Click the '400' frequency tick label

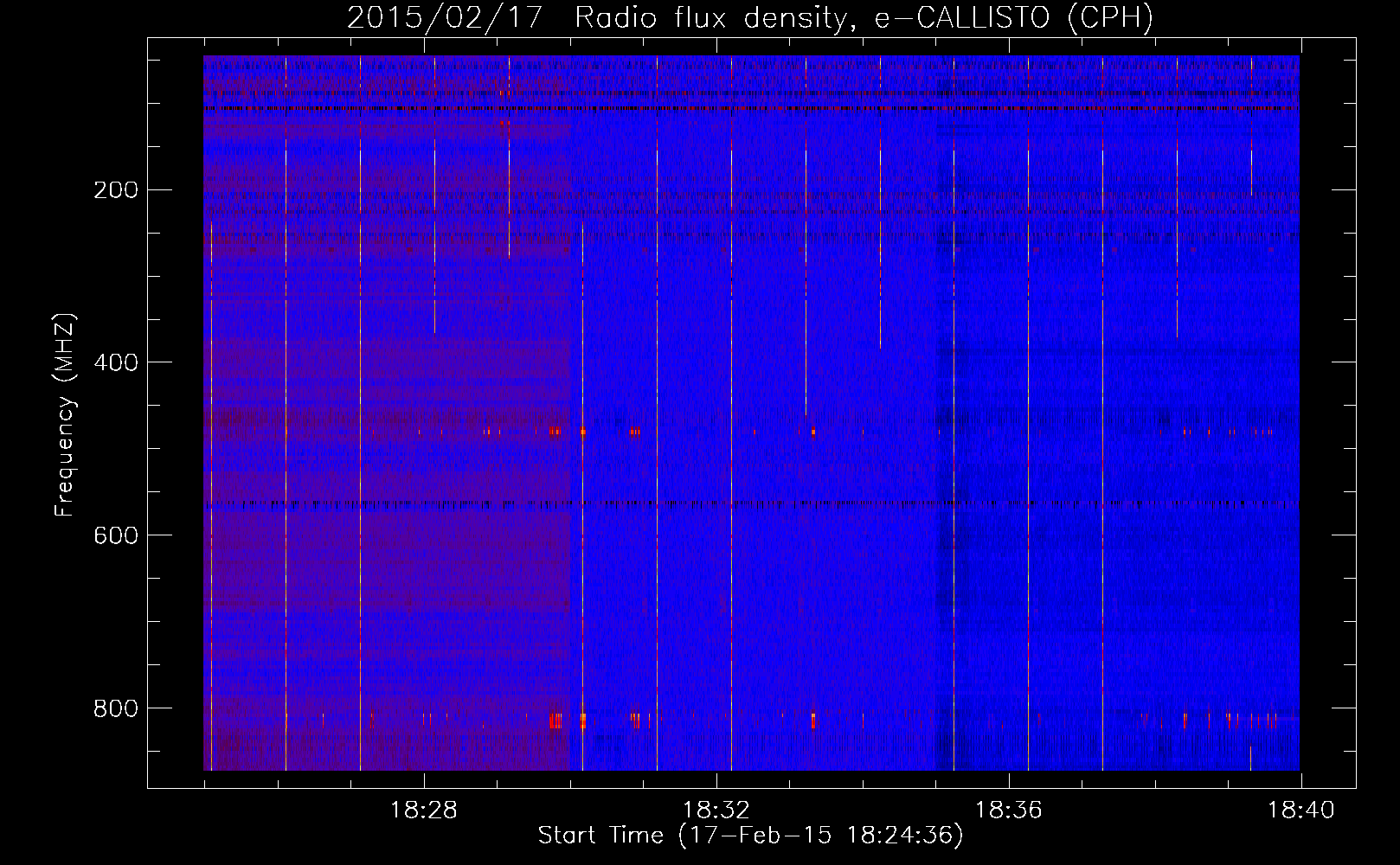pos(115,362)
